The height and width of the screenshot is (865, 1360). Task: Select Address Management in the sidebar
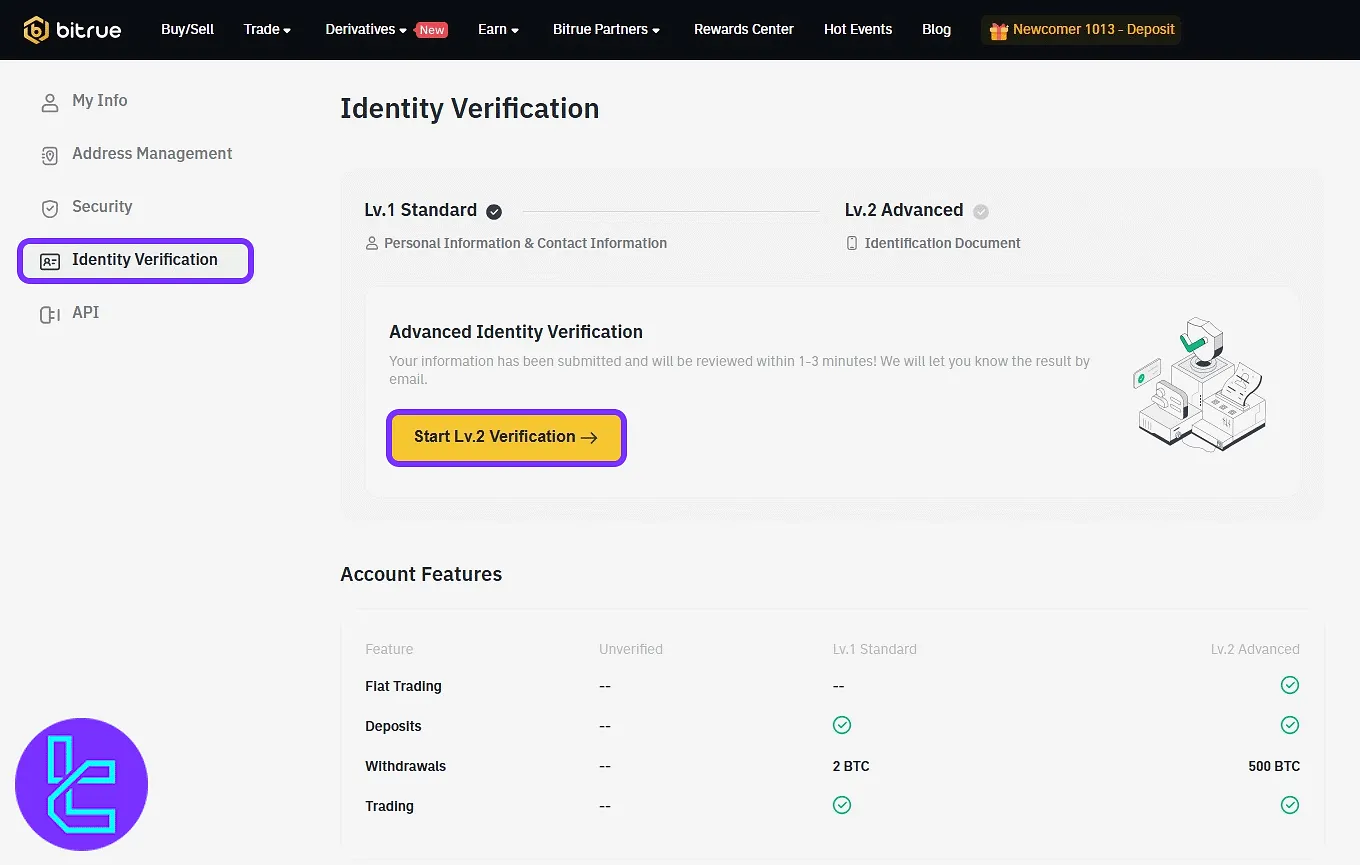coord(152,154)
